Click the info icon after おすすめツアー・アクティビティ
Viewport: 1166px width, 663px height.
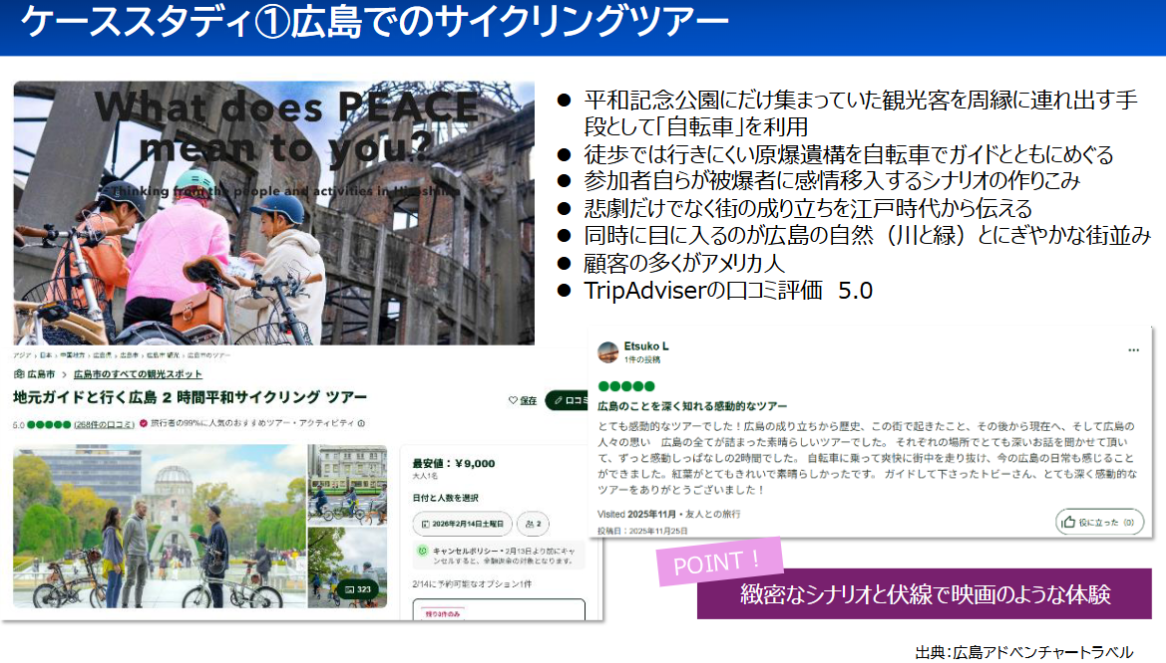coord(361,424)
